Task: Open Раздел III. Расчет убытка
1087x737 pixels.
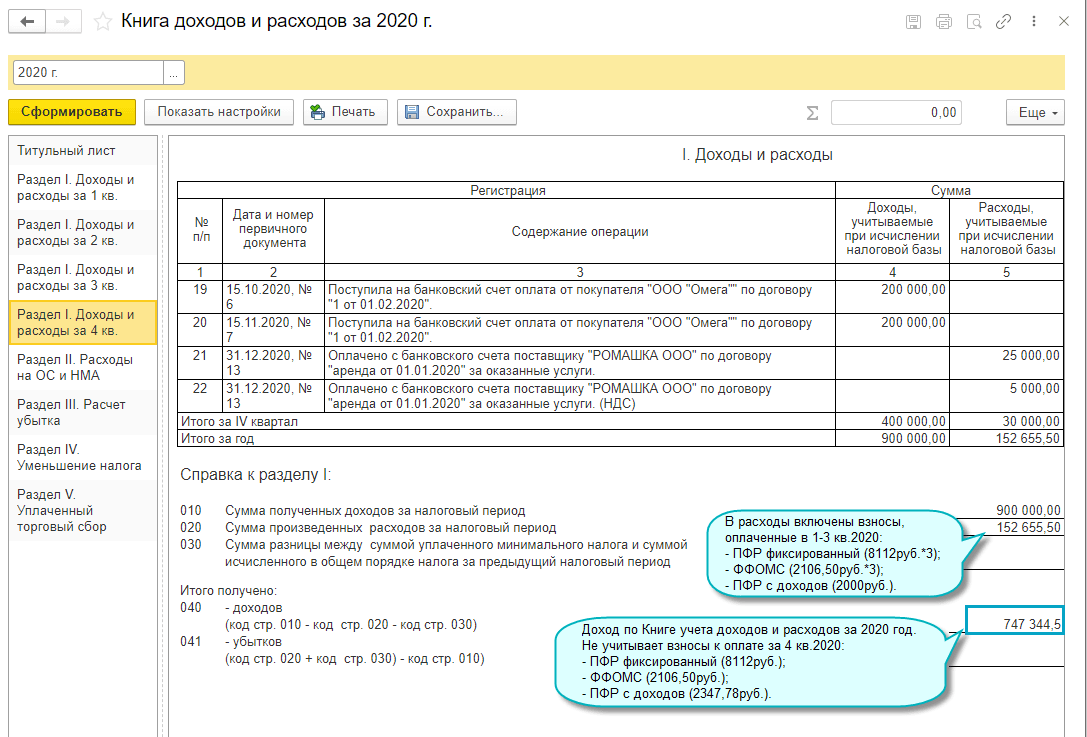Action: tap(82, 413)
